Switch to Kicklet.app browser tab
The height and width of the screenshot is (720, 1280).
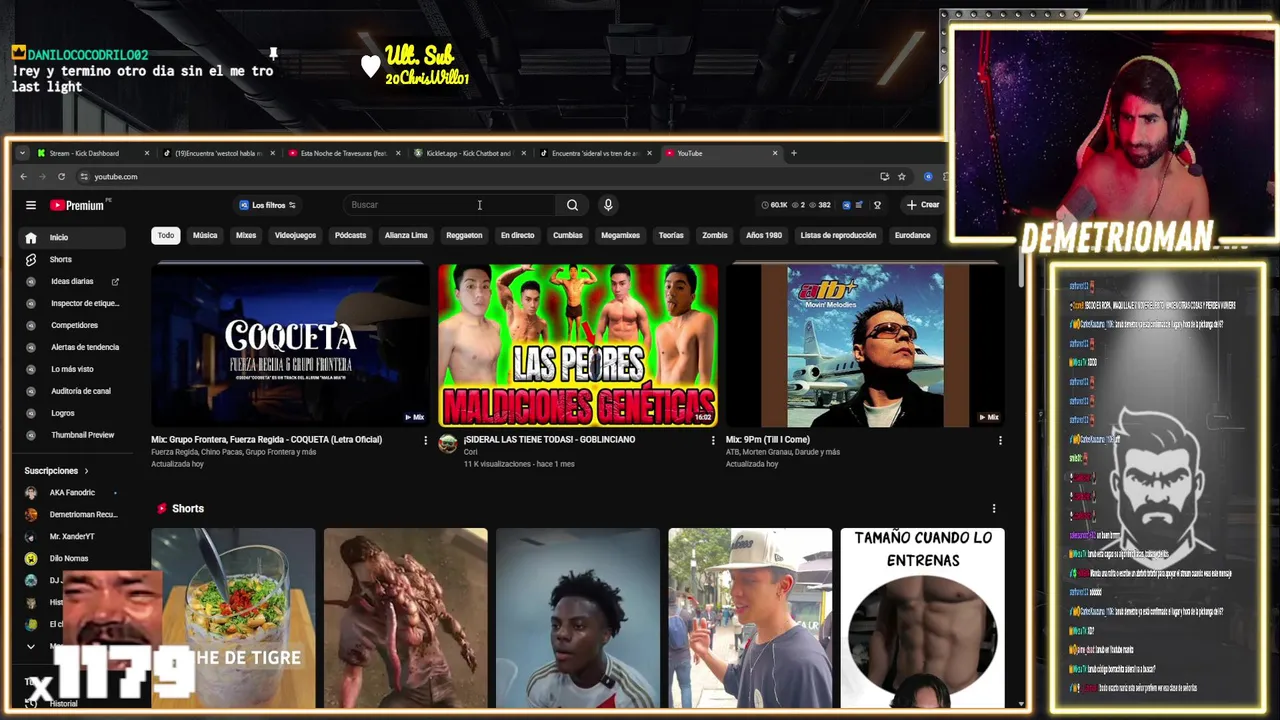point(468,153)
